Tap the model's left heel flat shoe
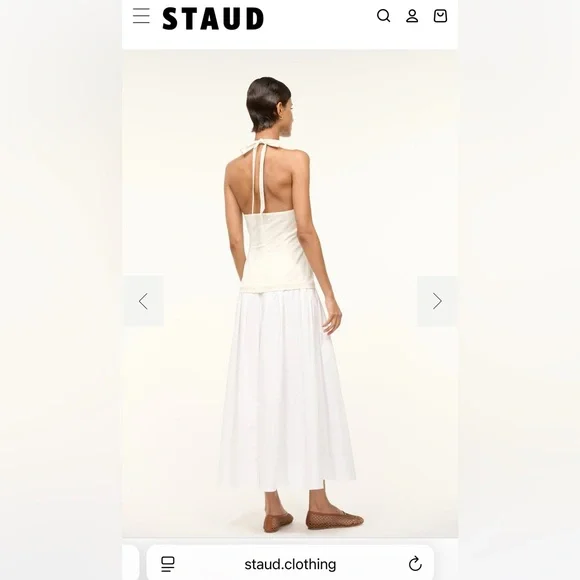This screenshot has width=580, height=580. point(278,522)
